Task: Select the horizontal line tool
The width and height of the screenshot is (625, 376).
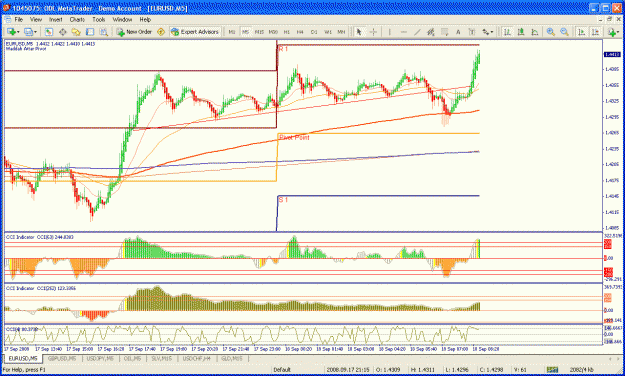Action: point(403,32)
